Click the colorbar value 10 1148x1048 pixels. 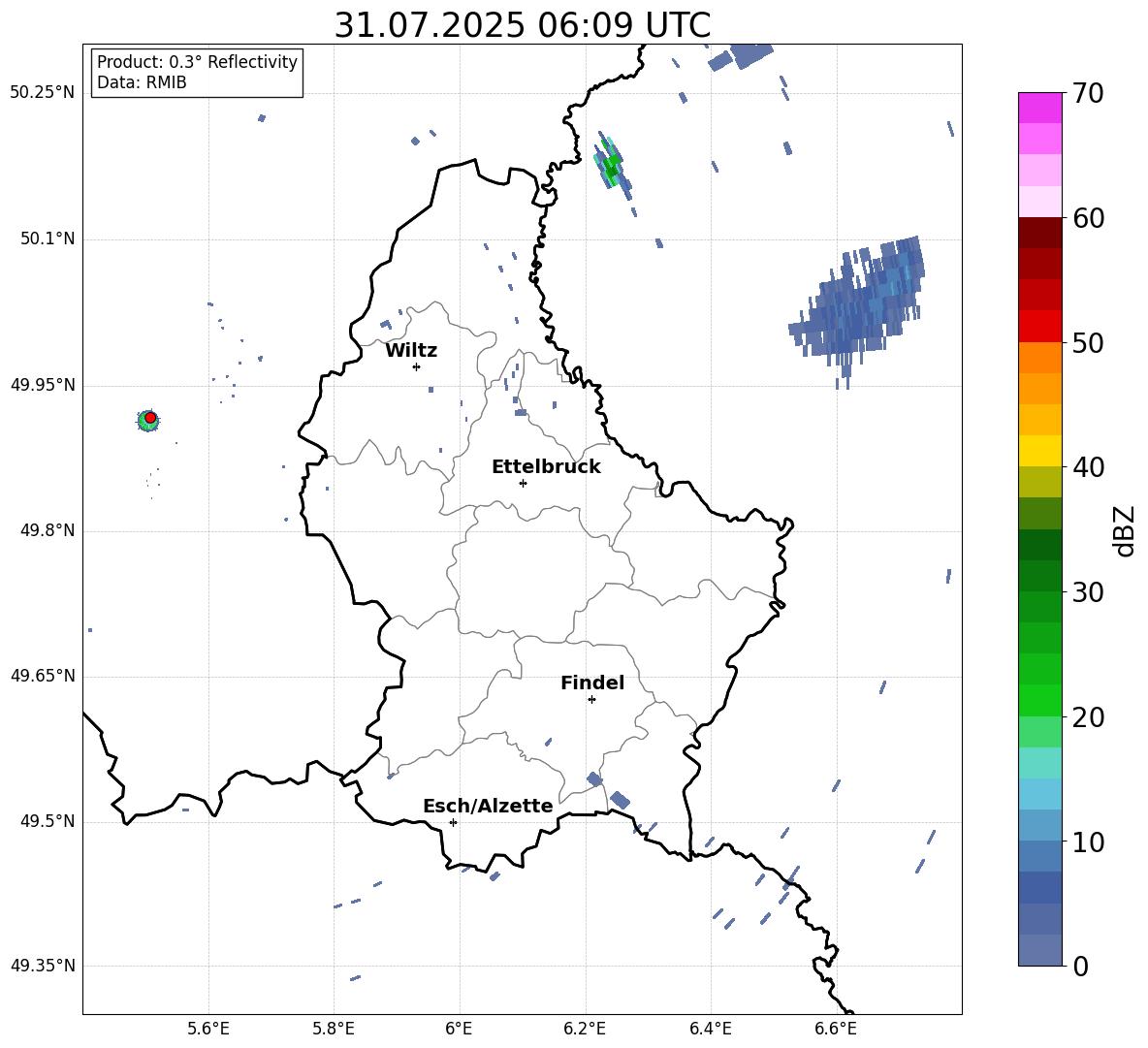[1088, 842]
